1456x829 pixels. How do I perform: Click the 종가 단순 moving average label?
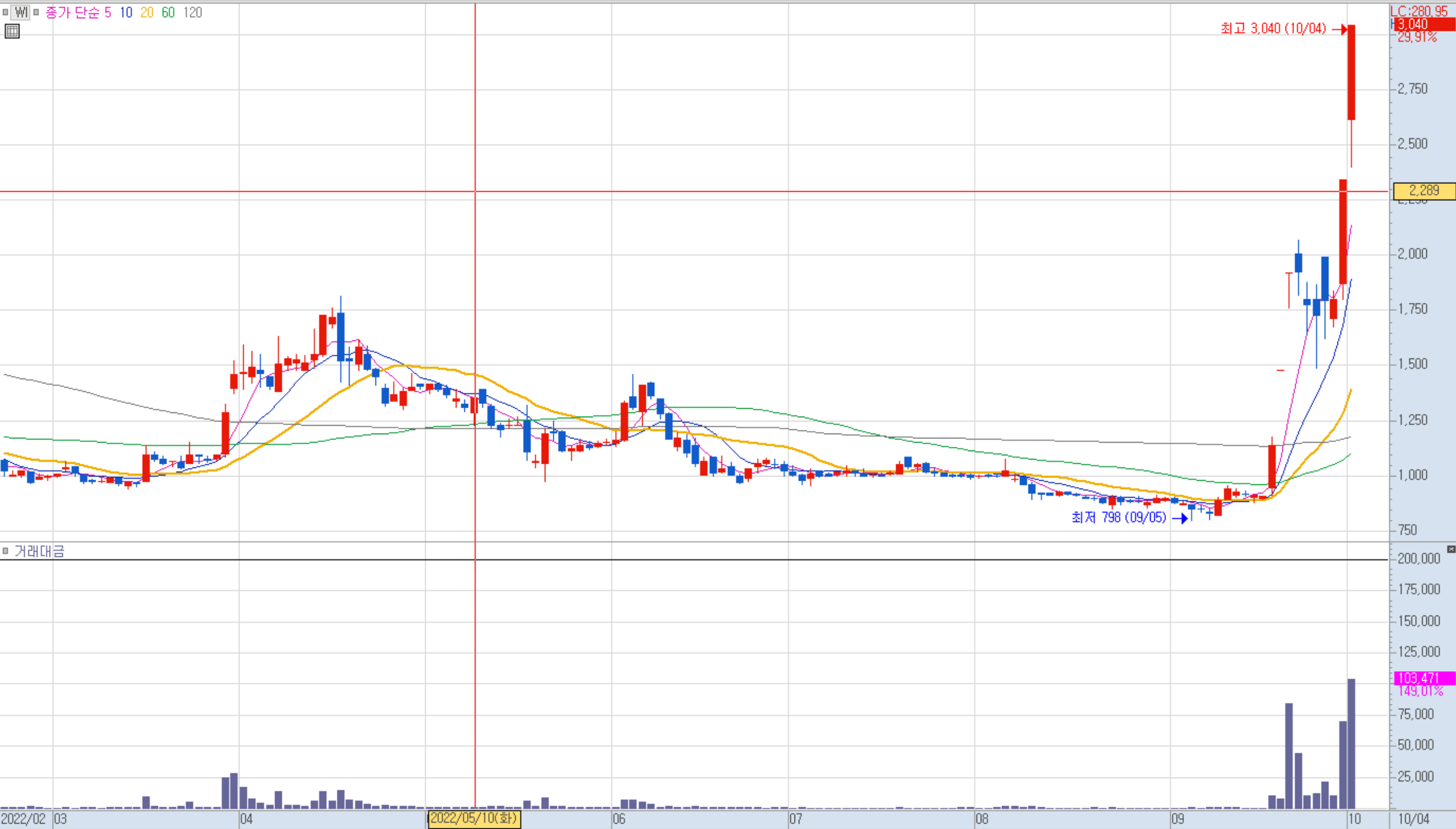pyautogui.click(x=72, y=12)
